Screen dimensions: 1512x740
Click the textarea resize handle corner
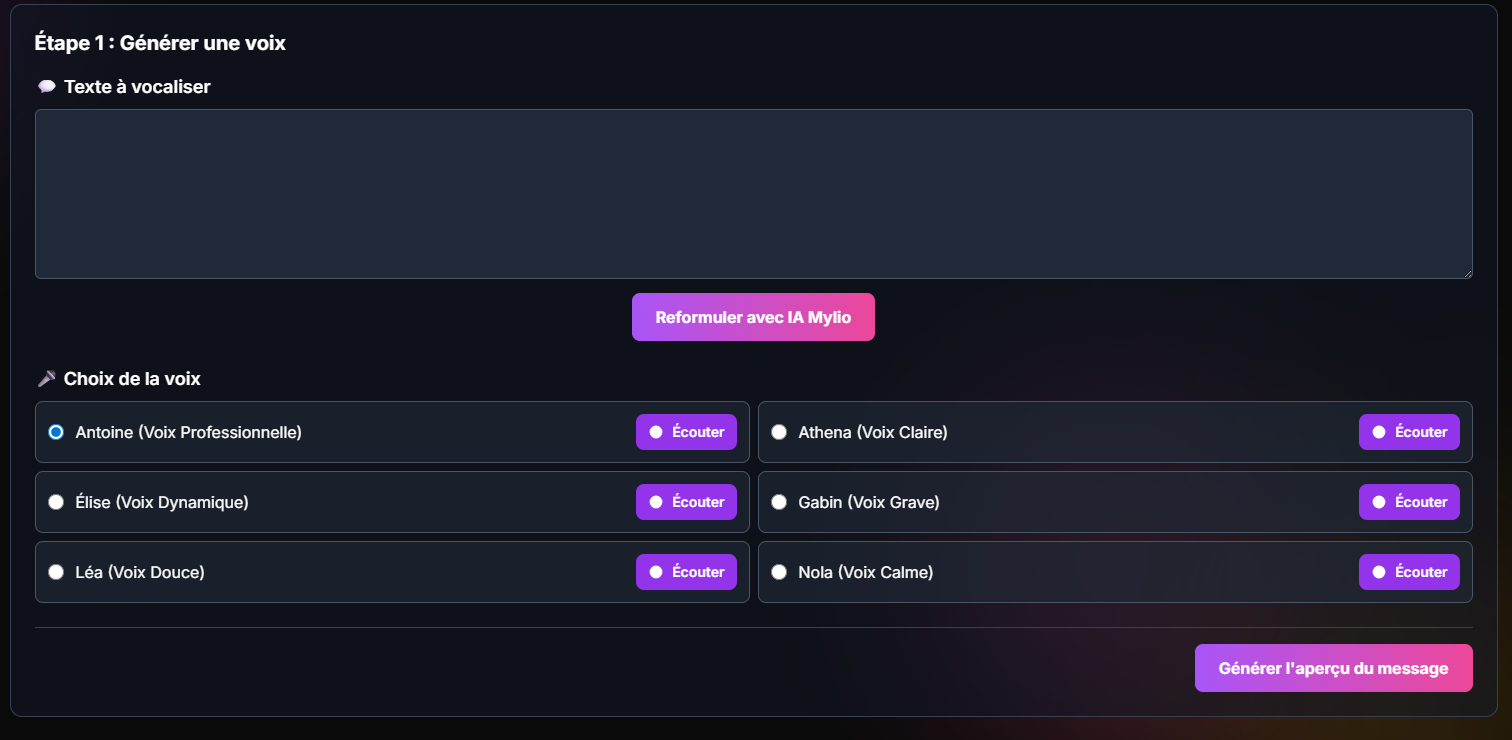(x=1467, y=273)
